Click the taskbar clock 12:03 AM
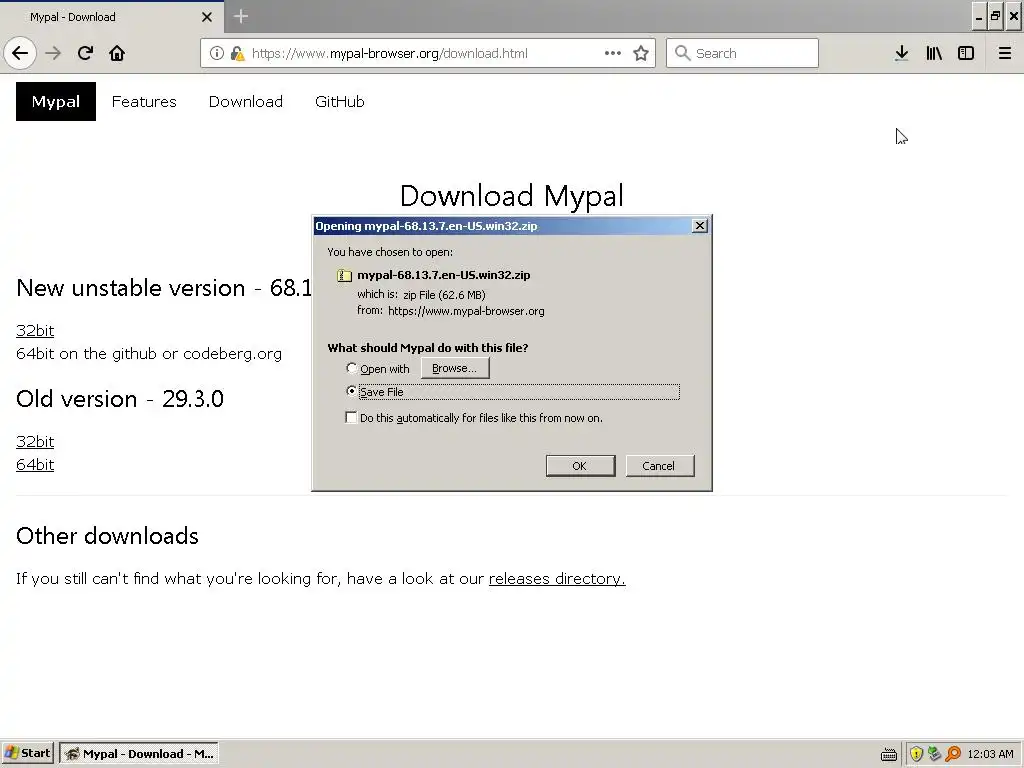This screenshot has height=768, width=1024. click(x=990, y=754)
